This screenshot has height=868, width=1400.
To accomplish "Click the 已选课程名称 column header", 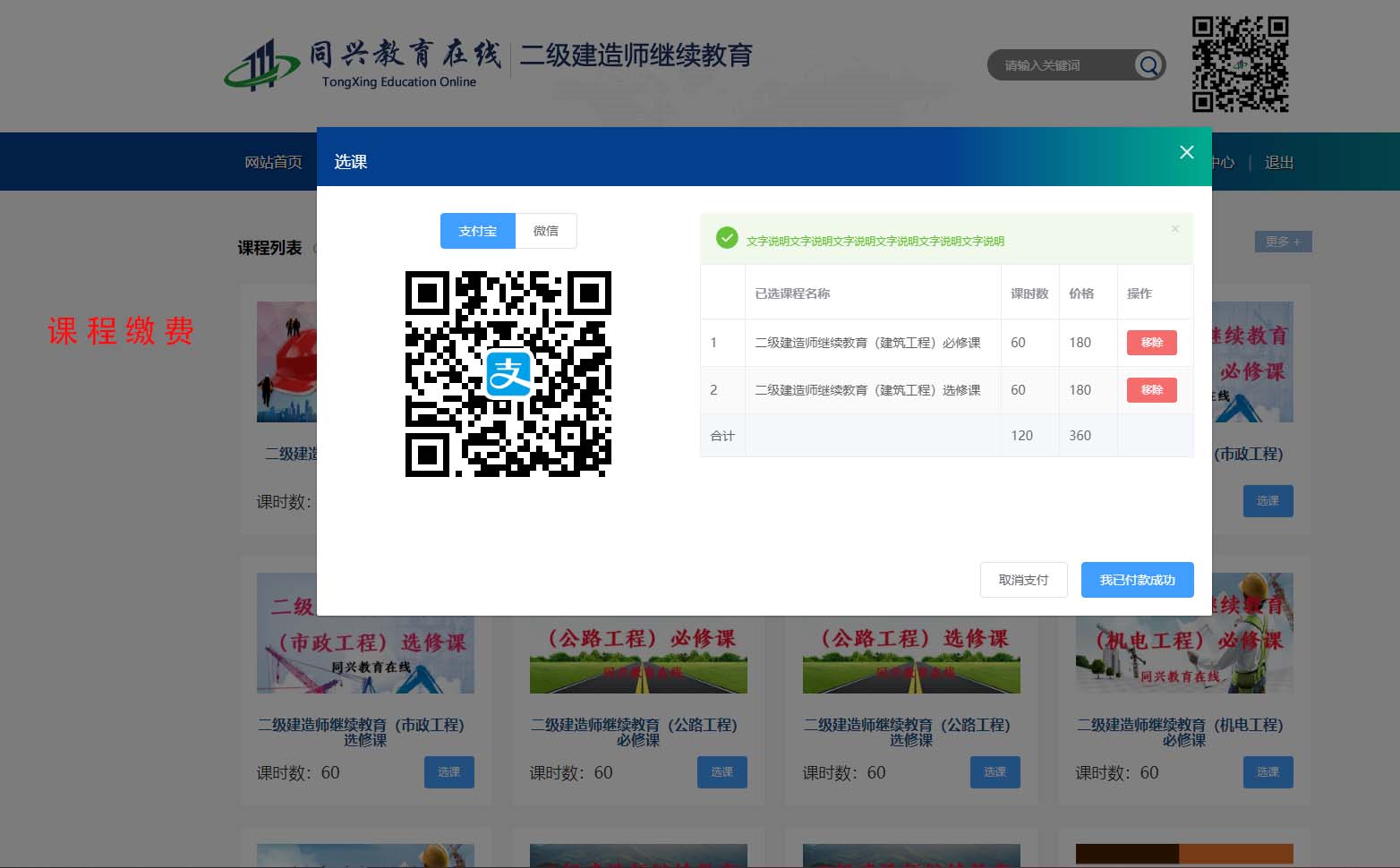I will 792,294.
